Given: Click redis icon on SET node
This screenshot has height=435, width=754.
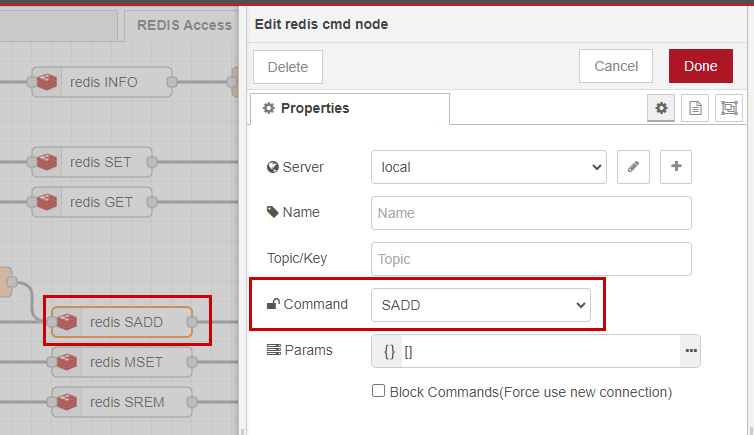Looking at the screenshot, I should point(47,162).
